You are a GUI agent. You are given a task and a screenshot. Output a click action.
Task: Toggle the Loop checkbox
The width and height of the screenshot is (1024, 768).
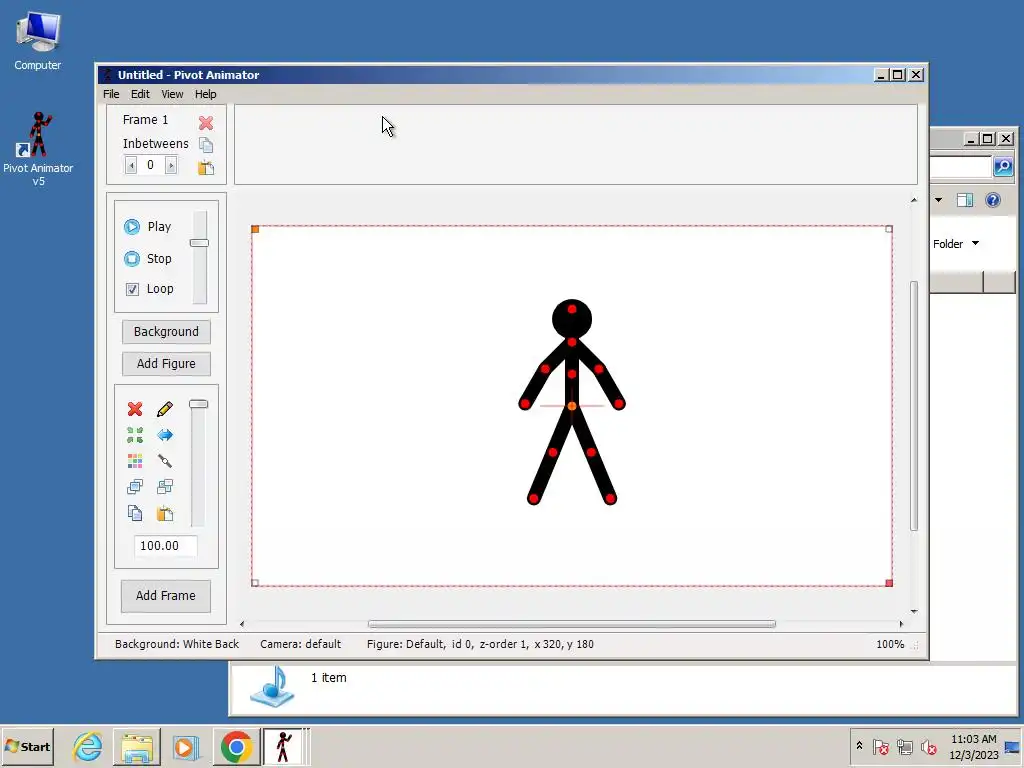[x=132, y=289]
